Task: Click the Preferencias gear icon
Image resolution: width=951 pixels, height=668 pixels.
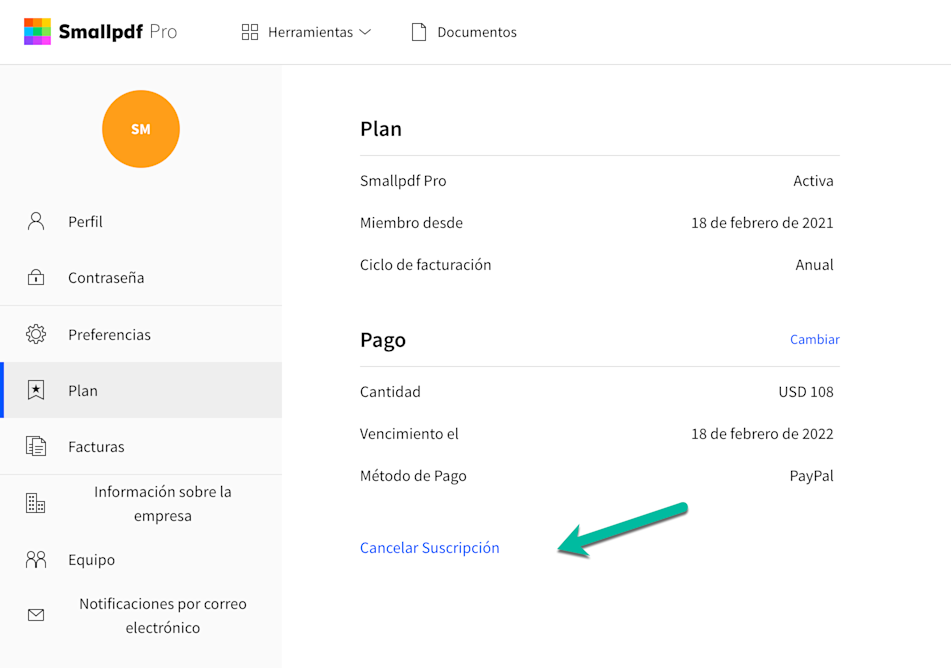Action: pyautogui.click(x=36, y=334)
